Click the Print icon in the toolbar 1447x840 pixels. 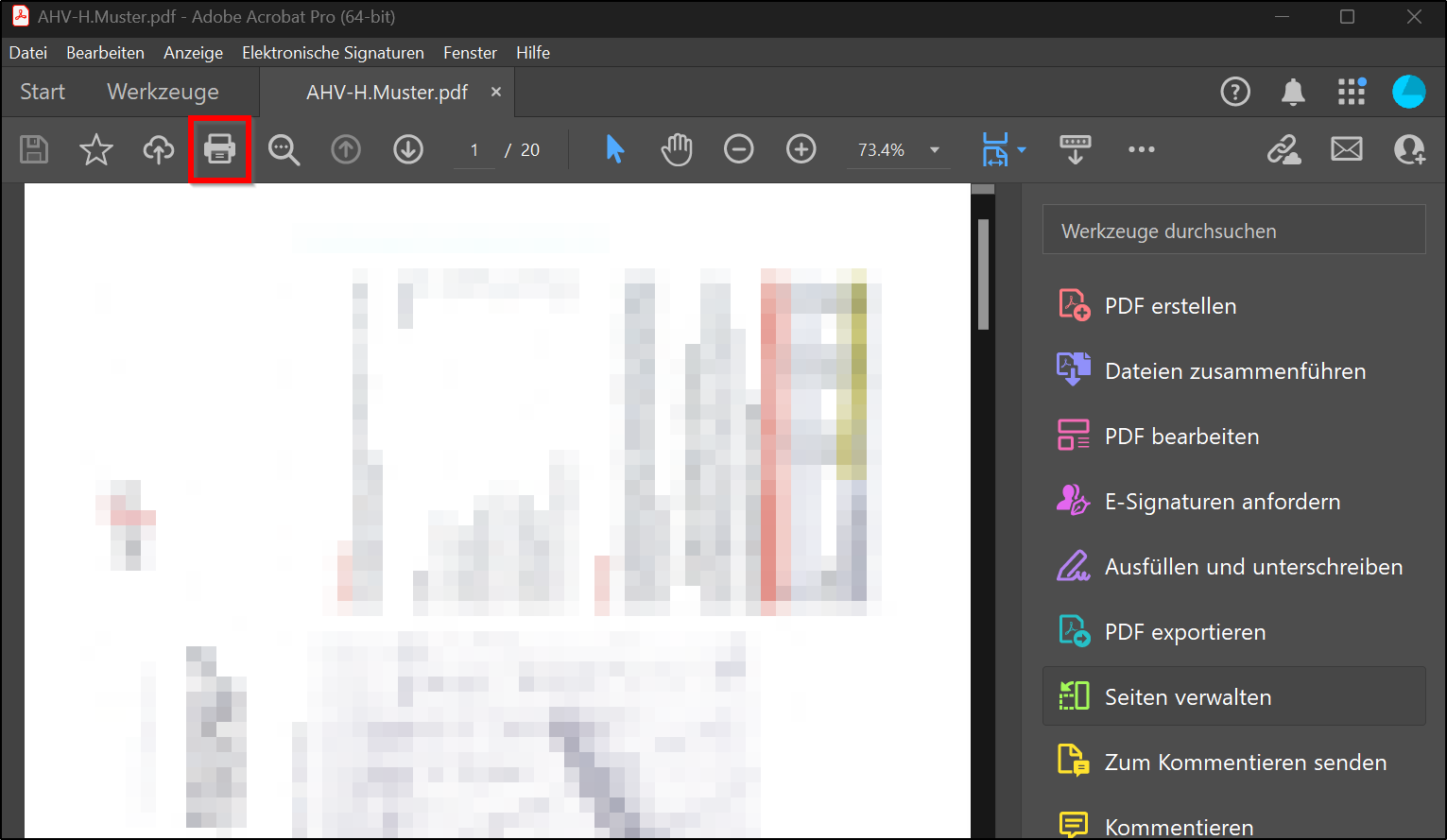219,149
